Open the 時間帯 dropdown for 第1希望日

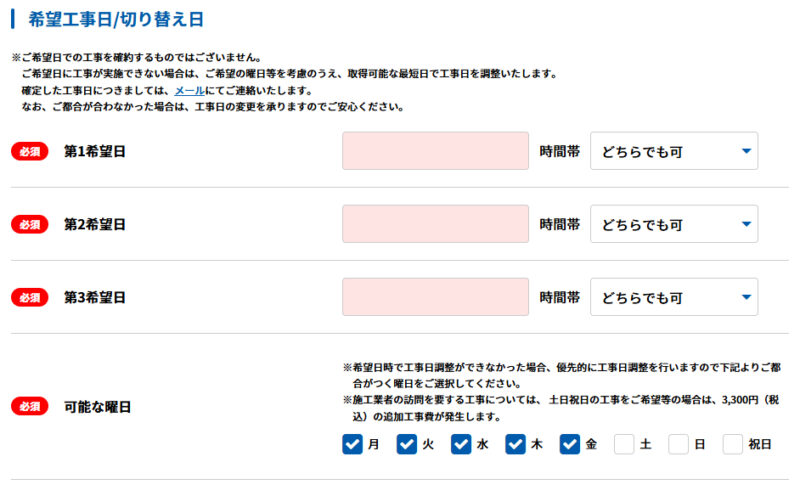[x=674, y=151]
